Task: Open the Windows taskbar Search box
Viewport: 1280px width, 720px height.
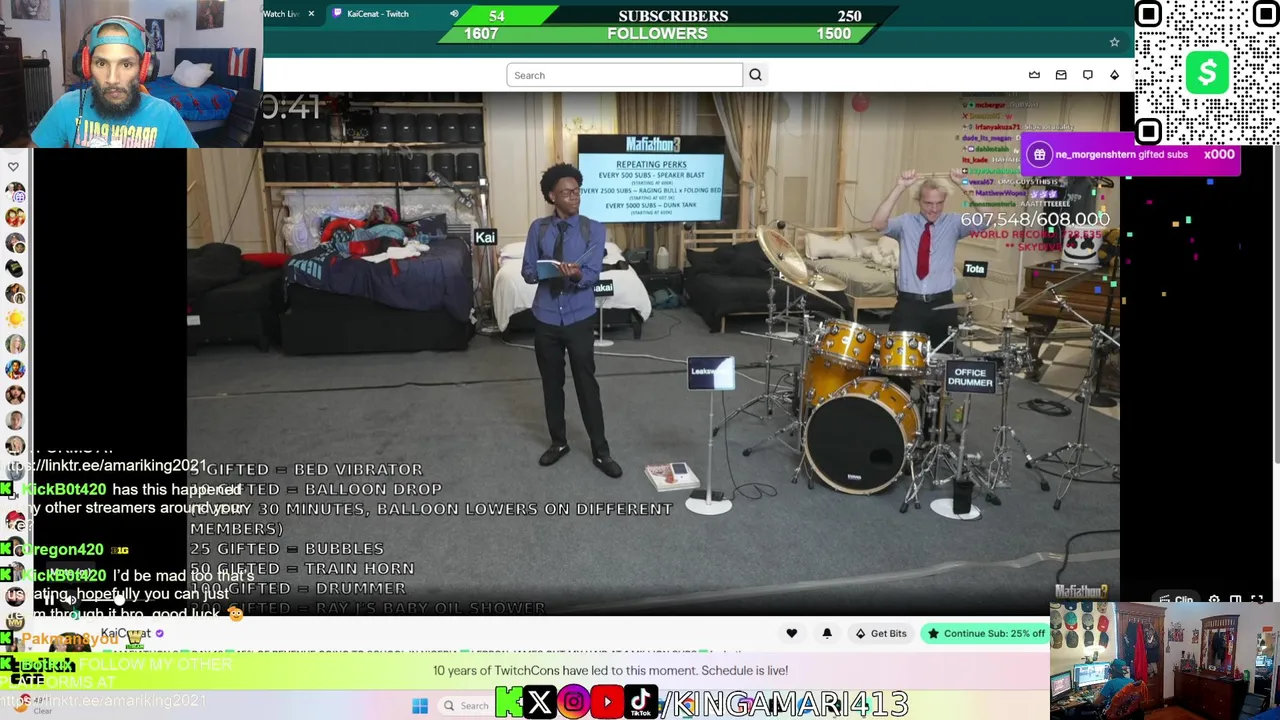Action: pos(466,706)
